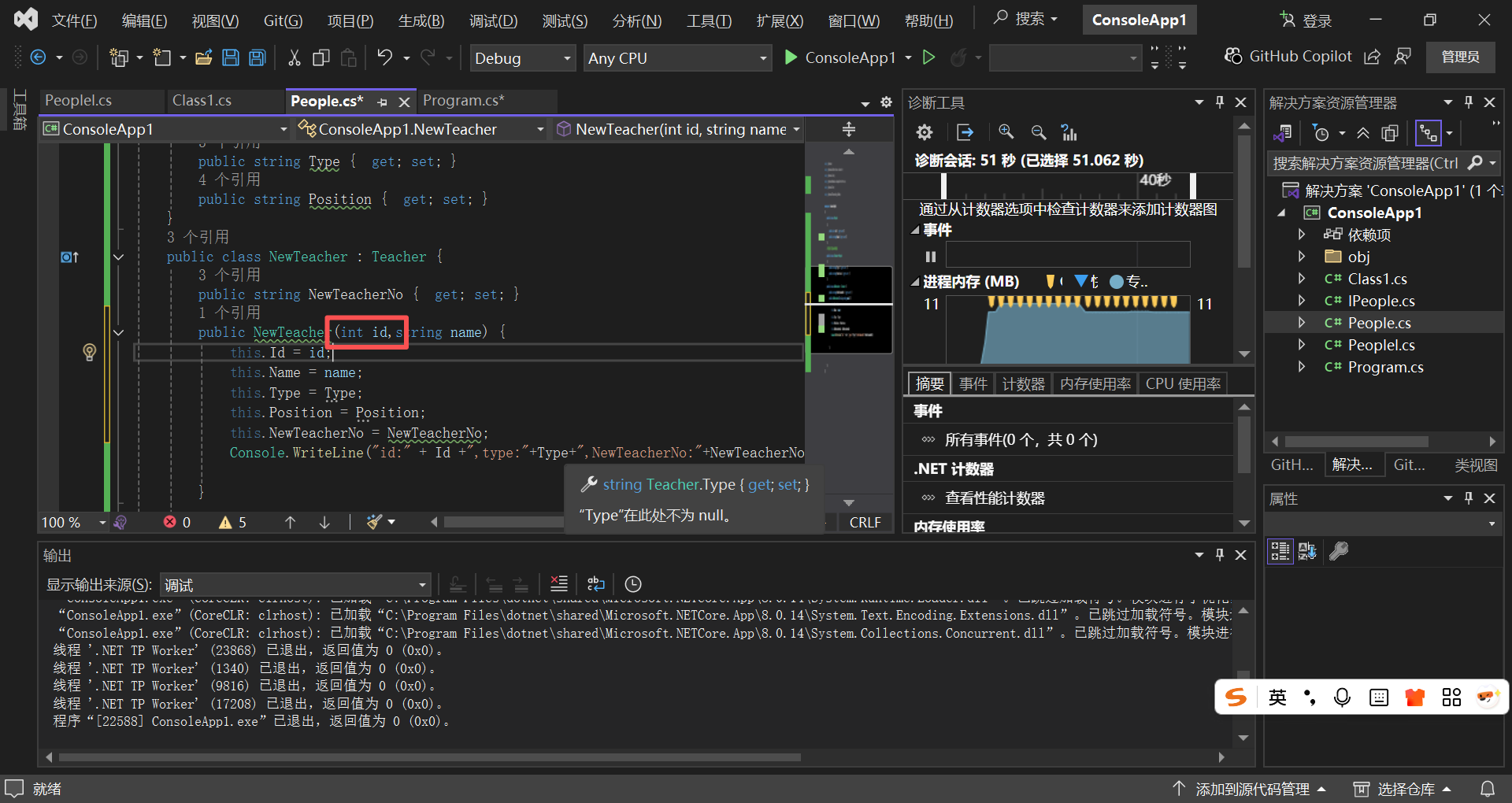Undo the last edit
The width and height of the screenshot is (1512, 803).
tap(385, 57)
